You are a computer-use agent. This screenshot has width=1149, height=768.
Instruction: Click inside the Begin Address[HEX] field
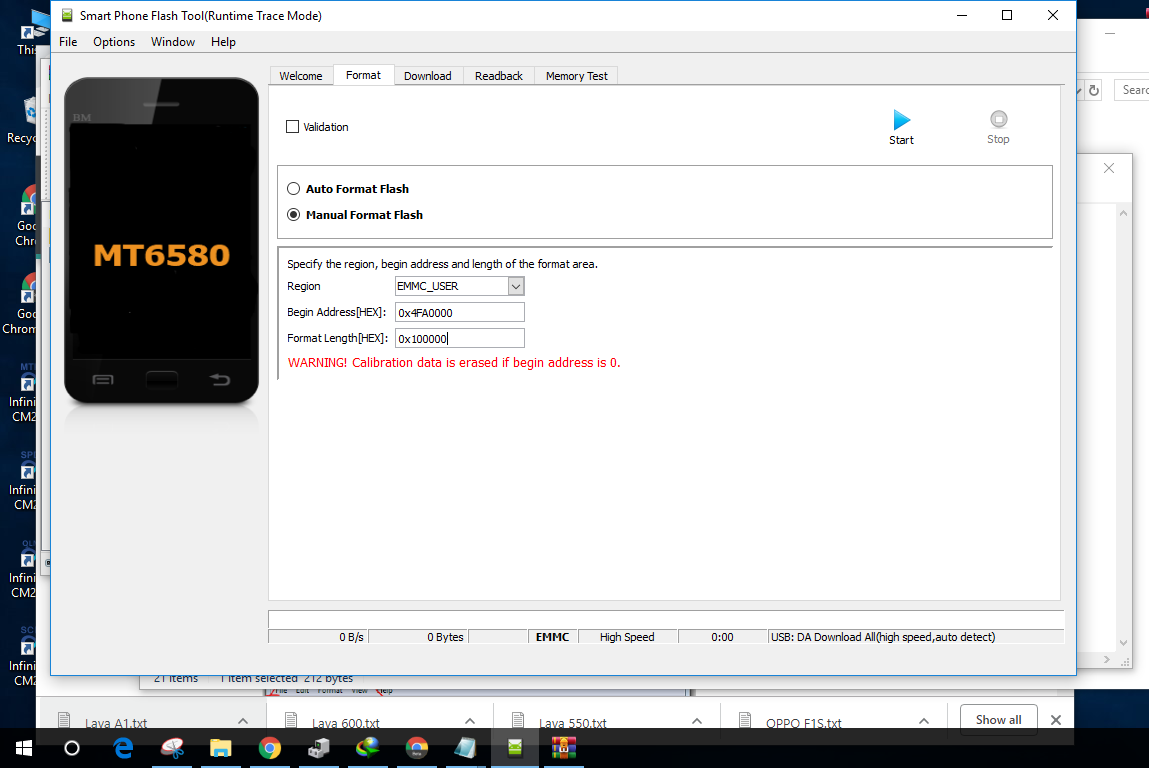click(x=458, y=312)
